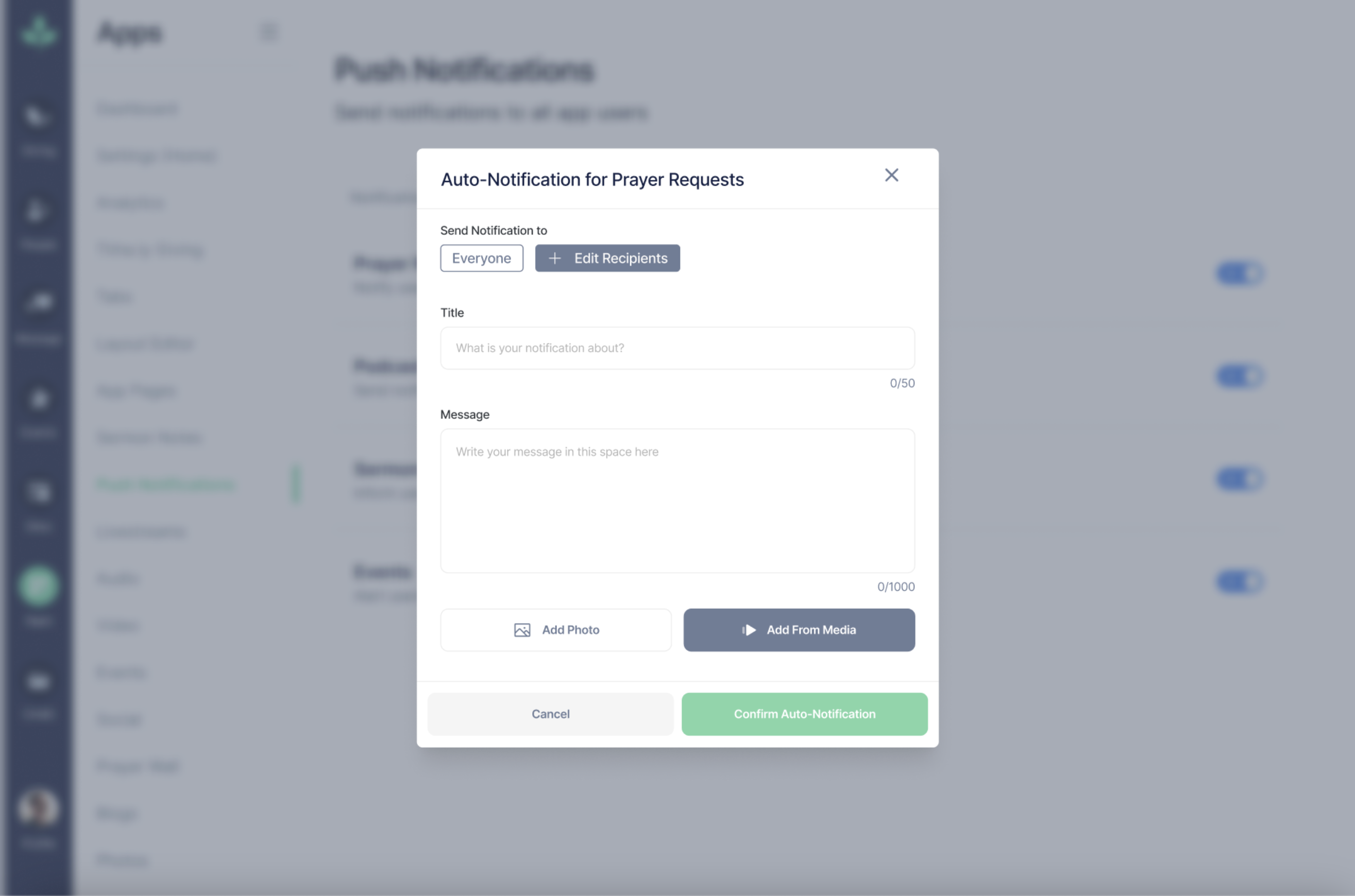The height and width of the screenshot is (896, 1355).
Task: Select the green circular Apps sidebar icon
Action: [38, 585]
